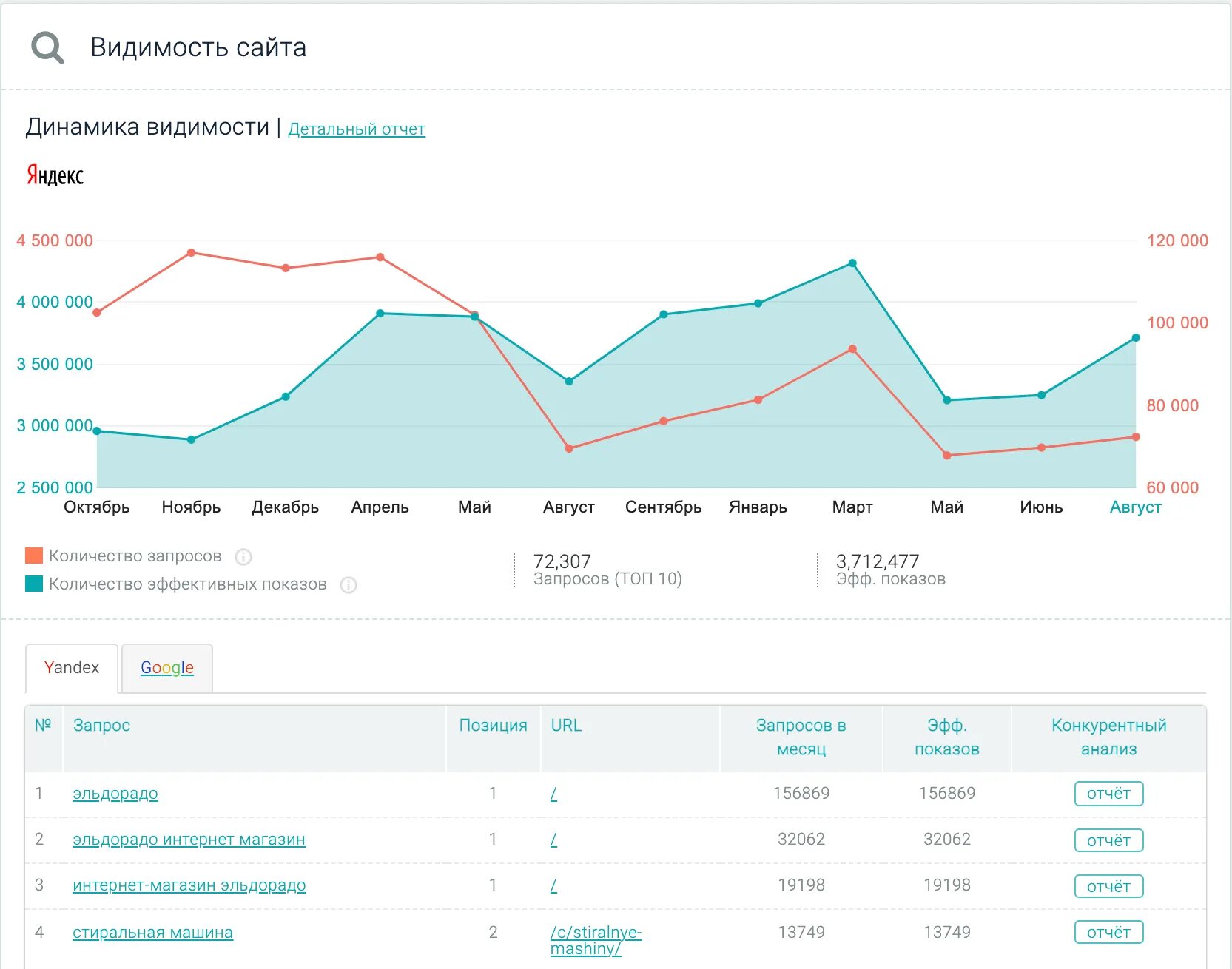
Task: Sort by the Эфф. показов column header
Action: pyautogui.click(x=947, y=737)
